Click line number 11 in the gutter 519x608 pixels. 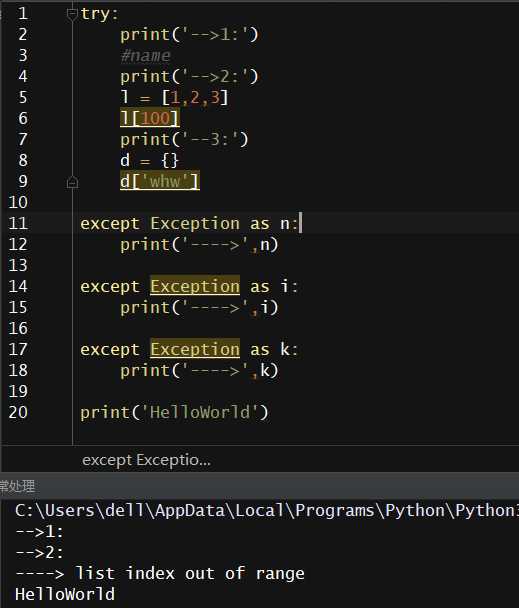[x=18, y=223]
